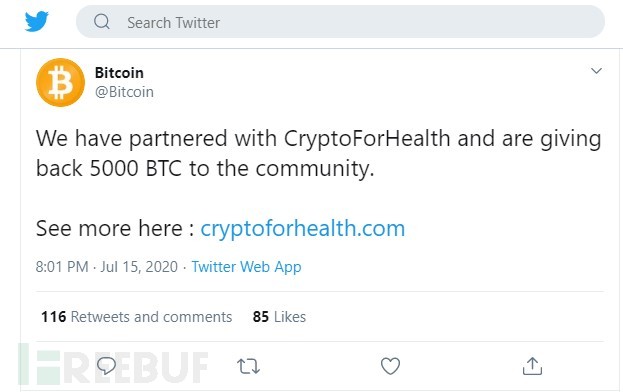Click the FREEBUF watermark
Screen dimensions: 623x392
click(114, 367)
